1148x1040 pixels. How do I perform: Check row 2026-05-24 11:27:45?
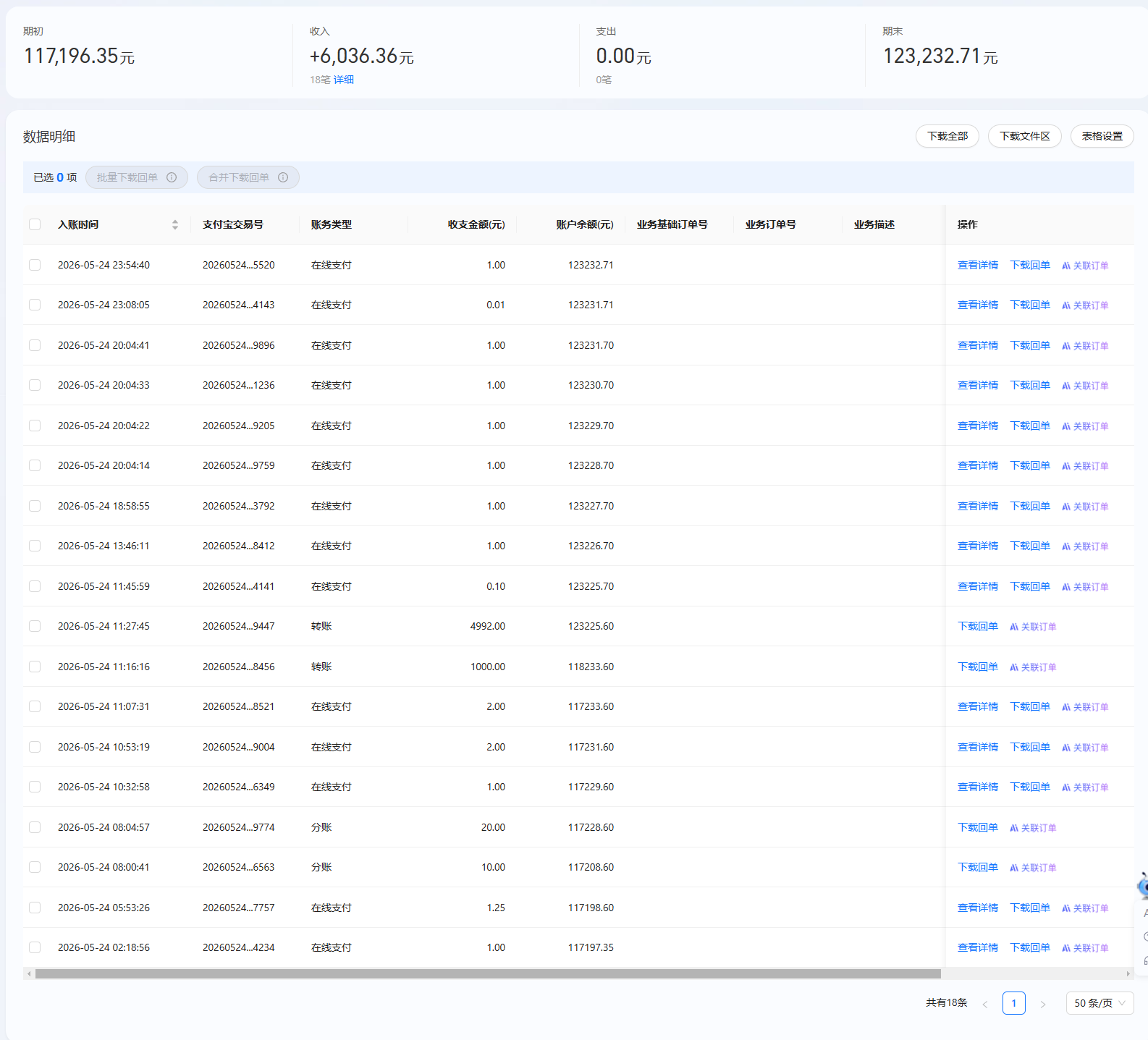pos(35,626)
